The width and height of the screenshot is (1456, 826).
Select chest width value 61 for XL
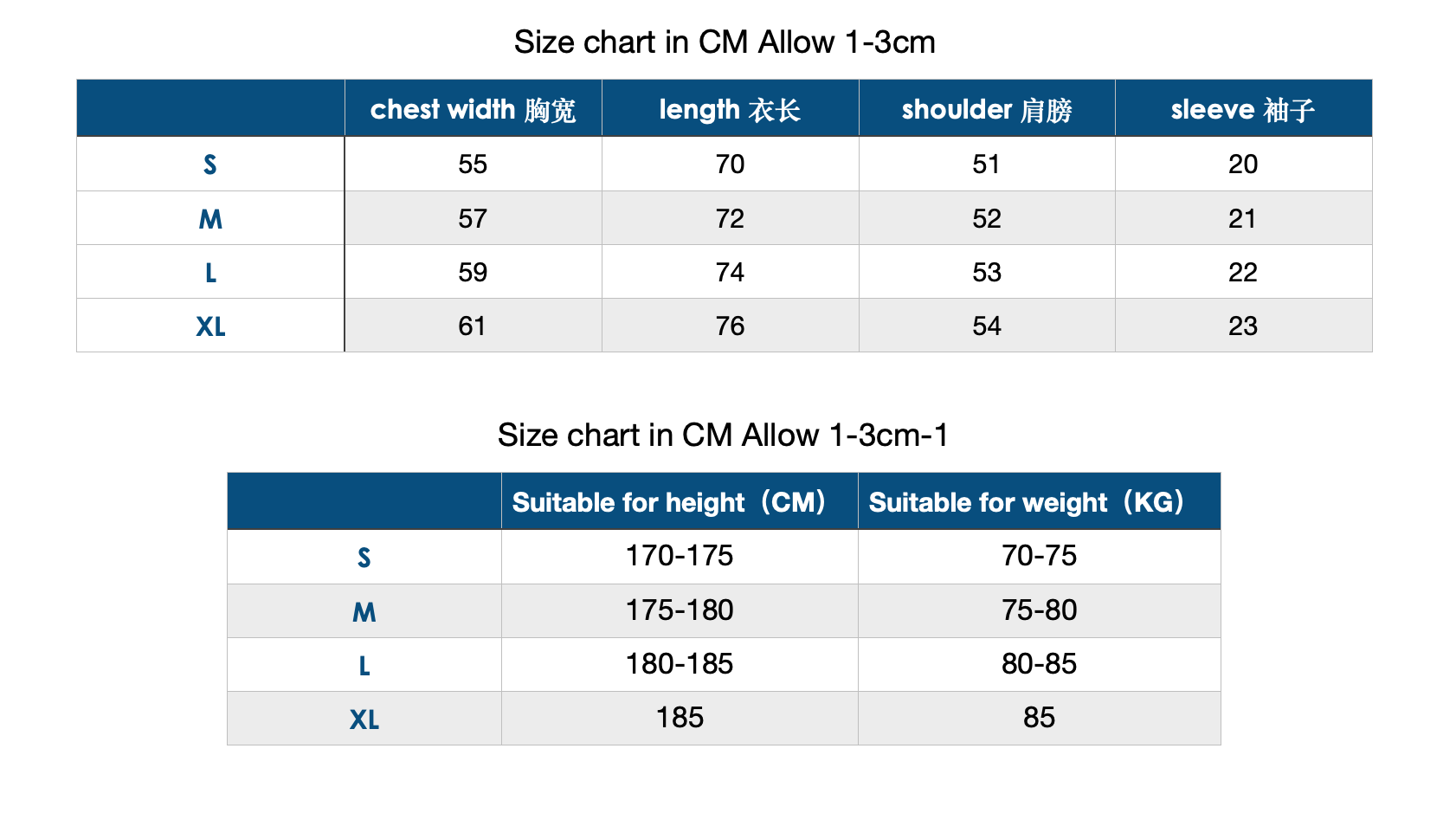click(473, 326)
